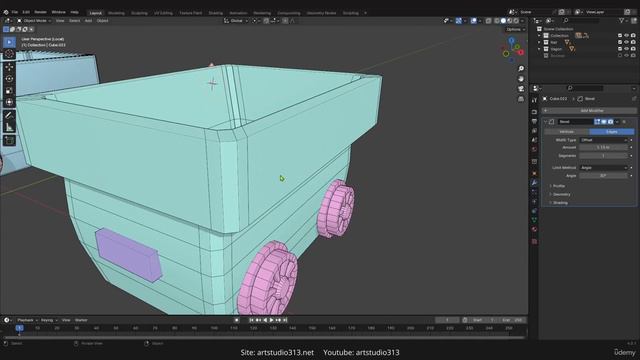Toggle Rail collection exclude checkbox
The height and width of the screenshot is (360, 640).
click(x=620, y=42)
